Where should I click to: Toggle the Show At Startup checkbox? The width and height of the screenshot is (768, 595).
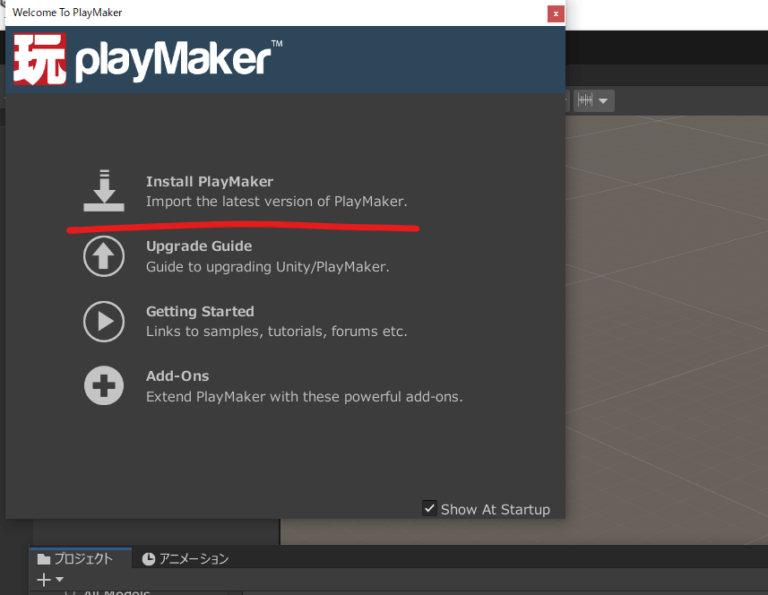click(x=429, y=508)
